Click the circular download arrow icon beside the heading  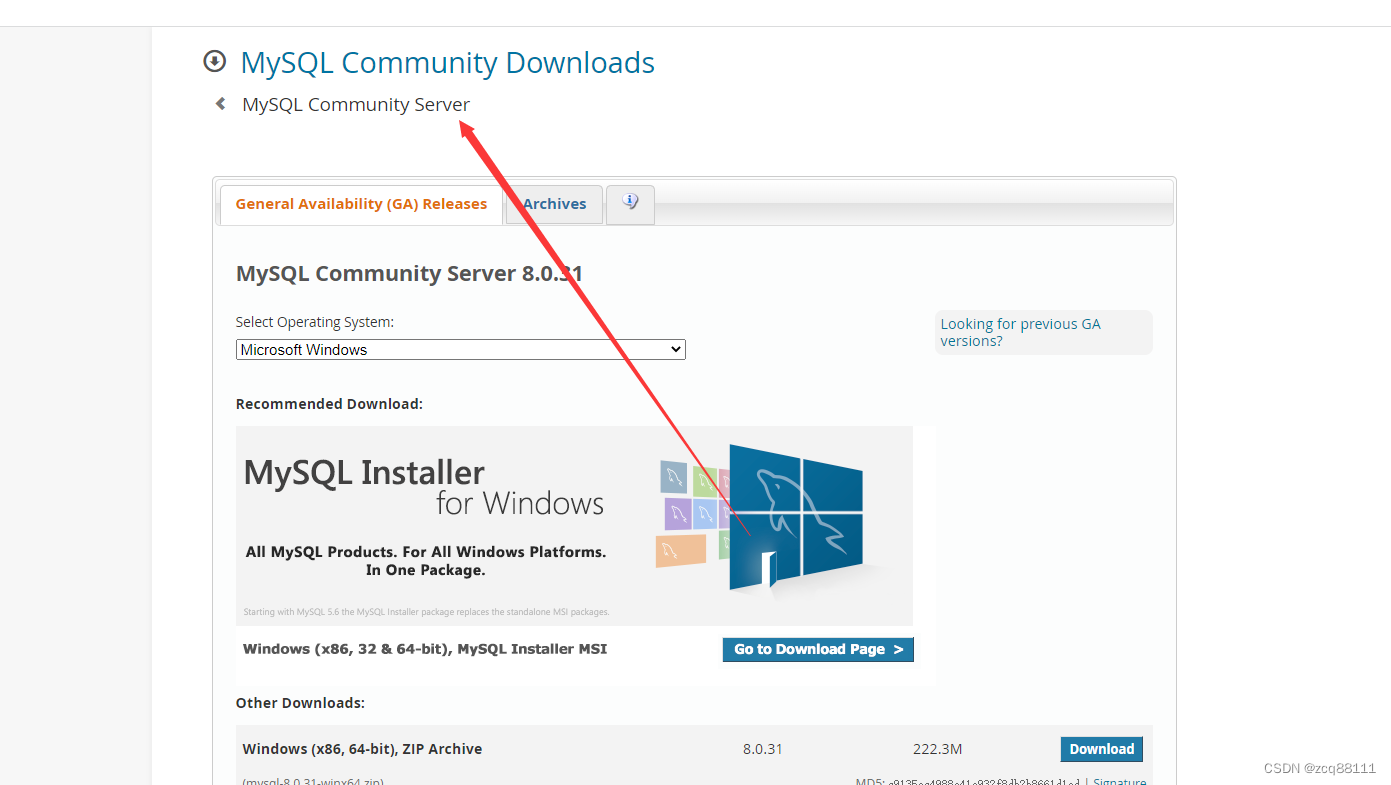coord(214,61)
